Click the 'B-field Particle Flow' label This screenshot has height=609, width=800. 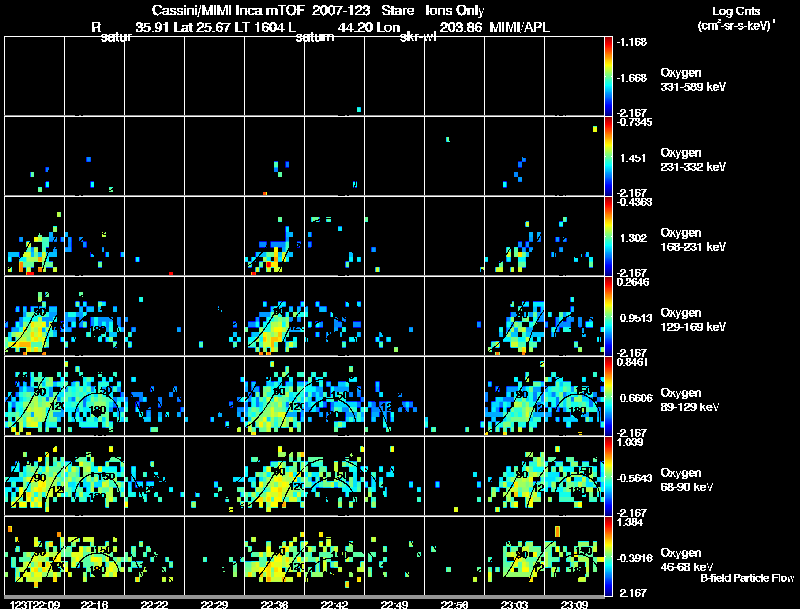click(x=747, y=578)
